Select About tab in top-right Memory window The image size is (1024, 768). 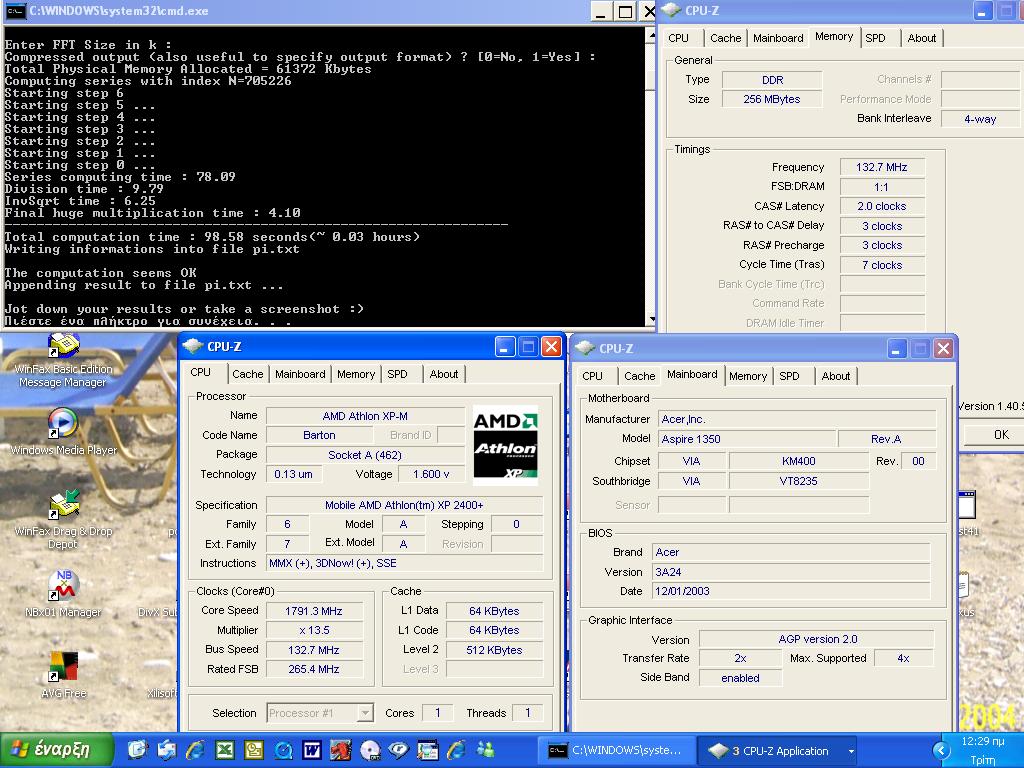point(921,38)
